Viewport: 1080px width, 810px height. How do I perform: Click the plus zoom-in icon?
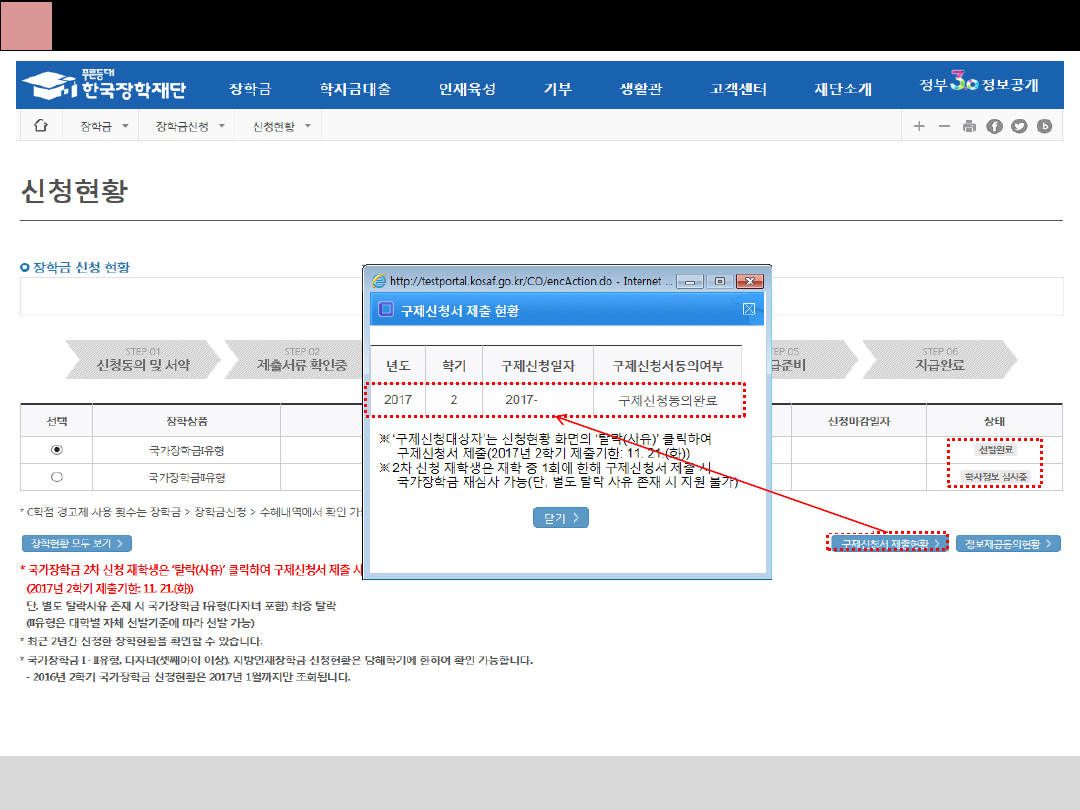click(919, 126)
